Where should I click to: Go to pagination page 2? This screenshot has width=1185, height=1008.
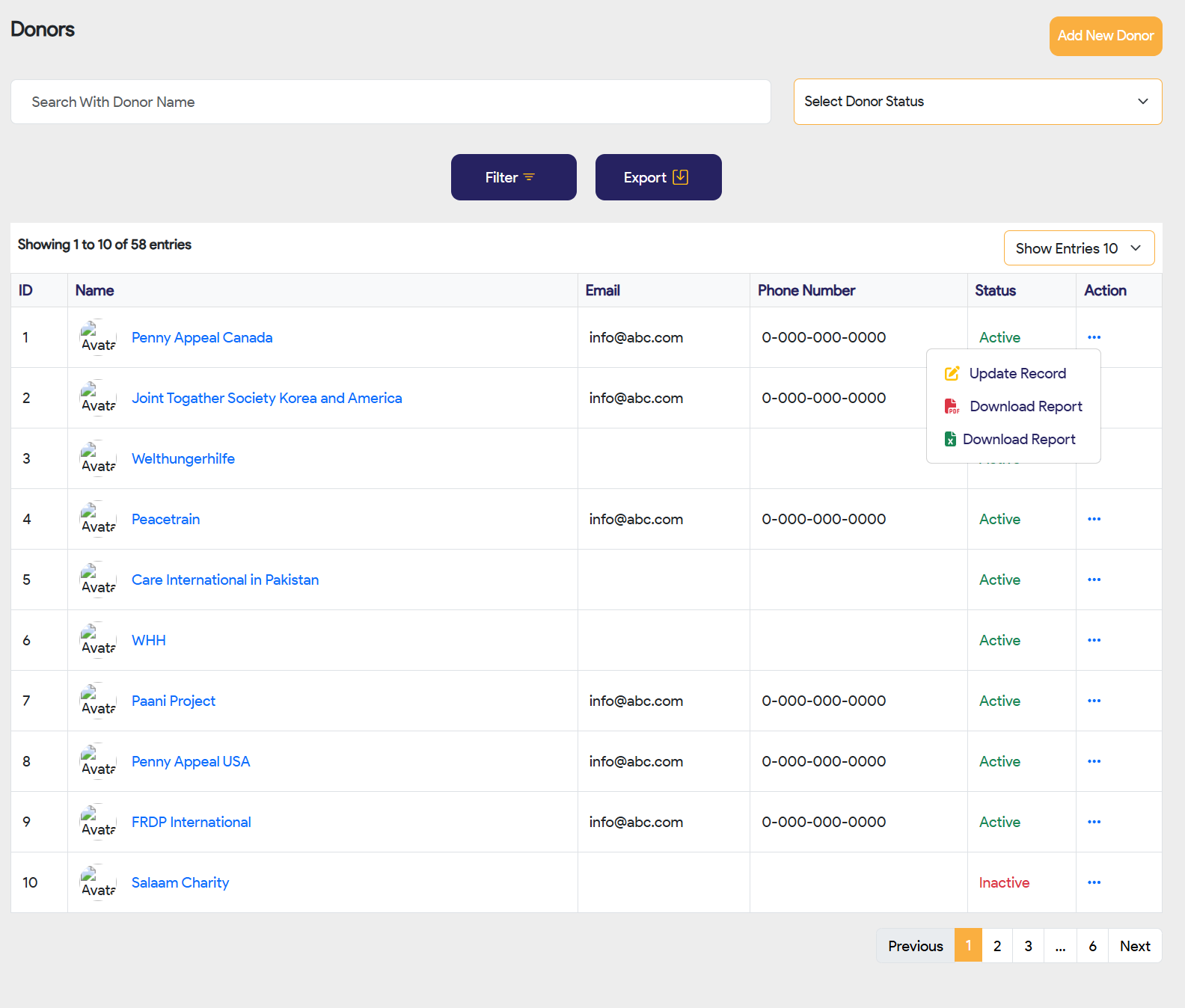click(996, 946)
